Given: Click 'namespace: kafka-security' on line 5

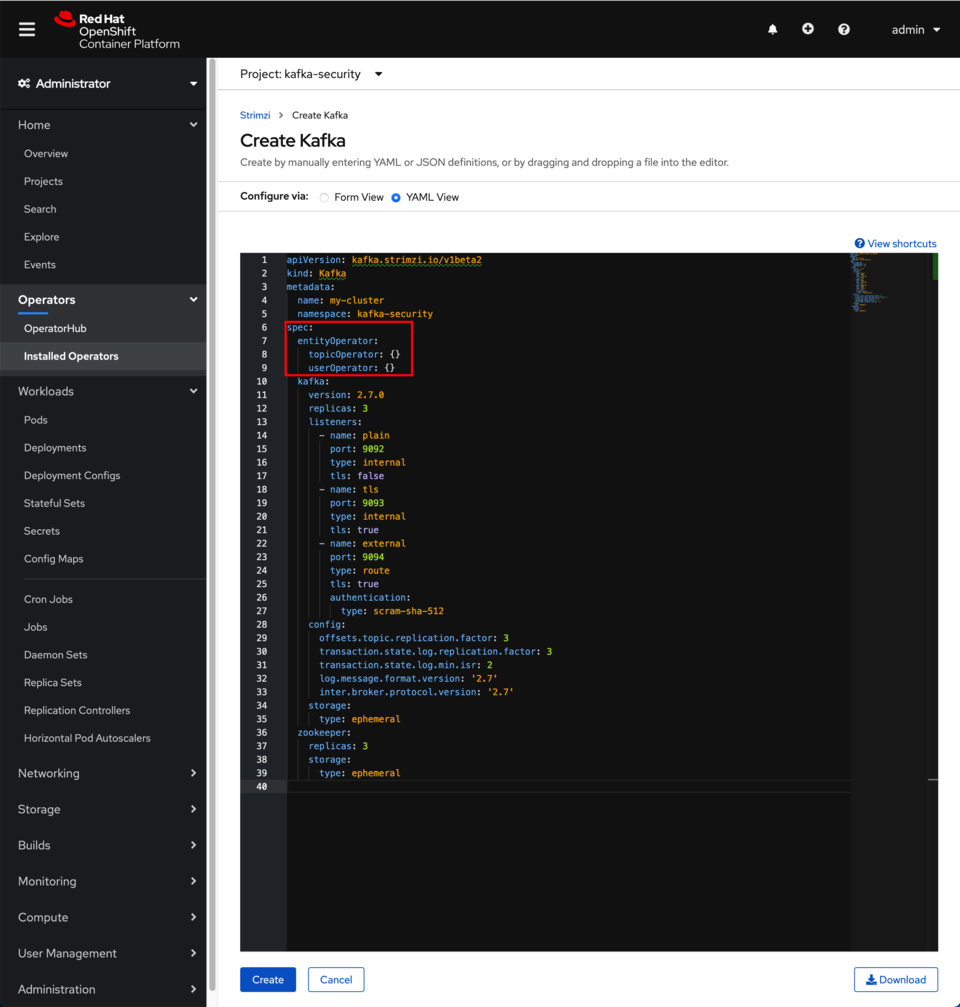Looking at the screenshot, I should 365,314.
